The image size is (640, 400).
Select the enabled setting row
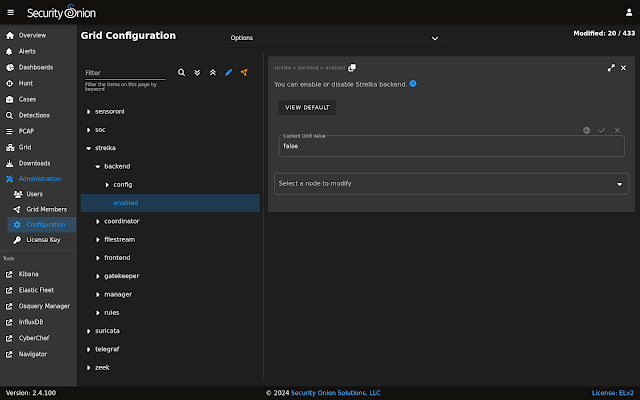[x=170, y=203]
